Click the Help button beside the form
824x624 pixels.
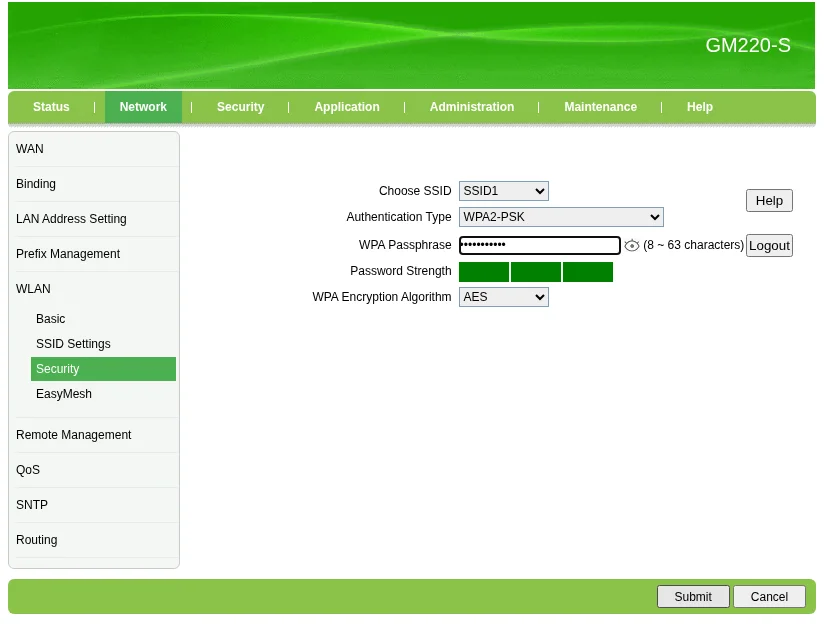click(769, 201)
